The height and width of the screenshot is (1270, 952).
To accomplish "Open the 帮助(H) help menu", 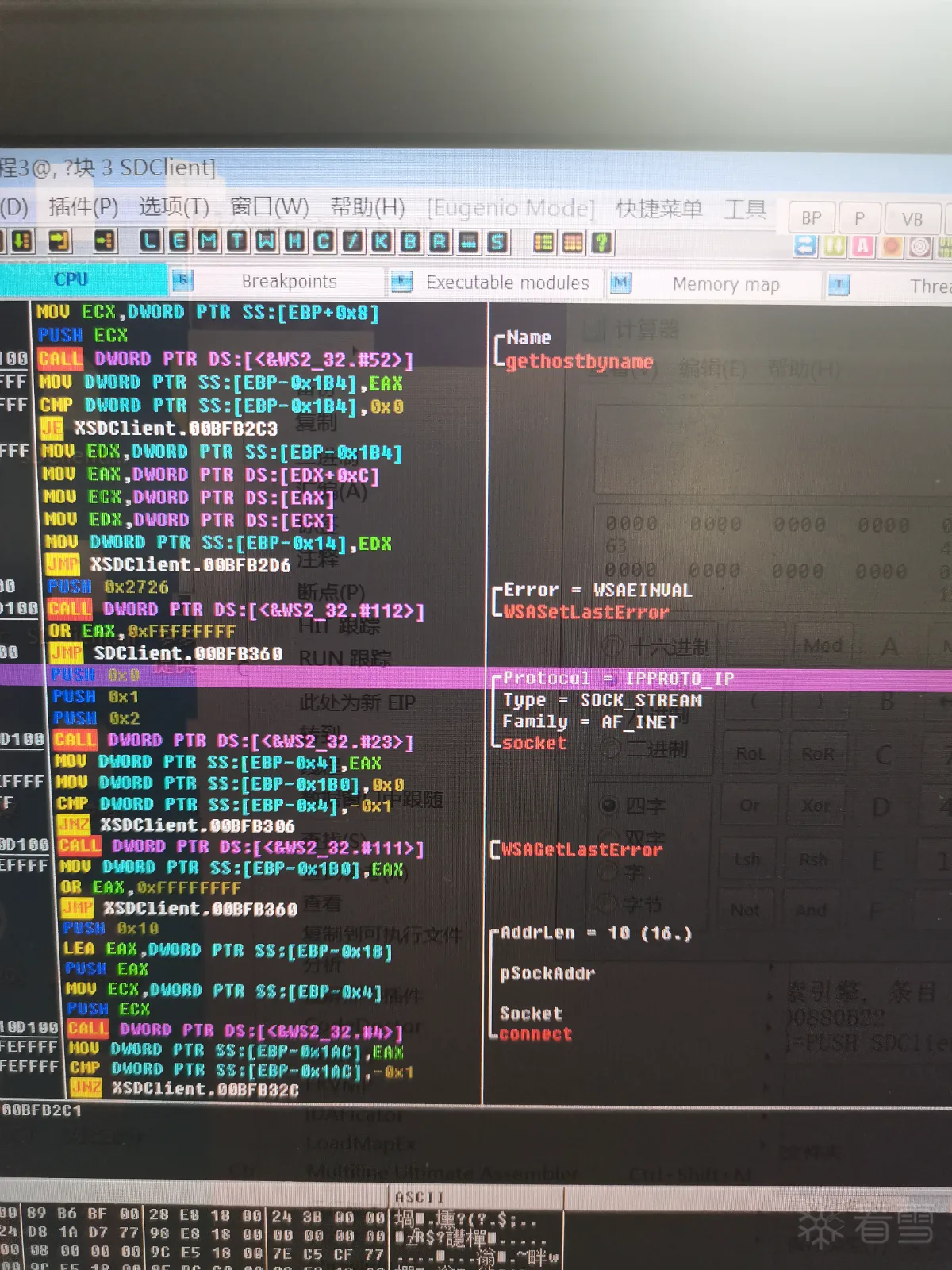I will (x=367, y=208).
